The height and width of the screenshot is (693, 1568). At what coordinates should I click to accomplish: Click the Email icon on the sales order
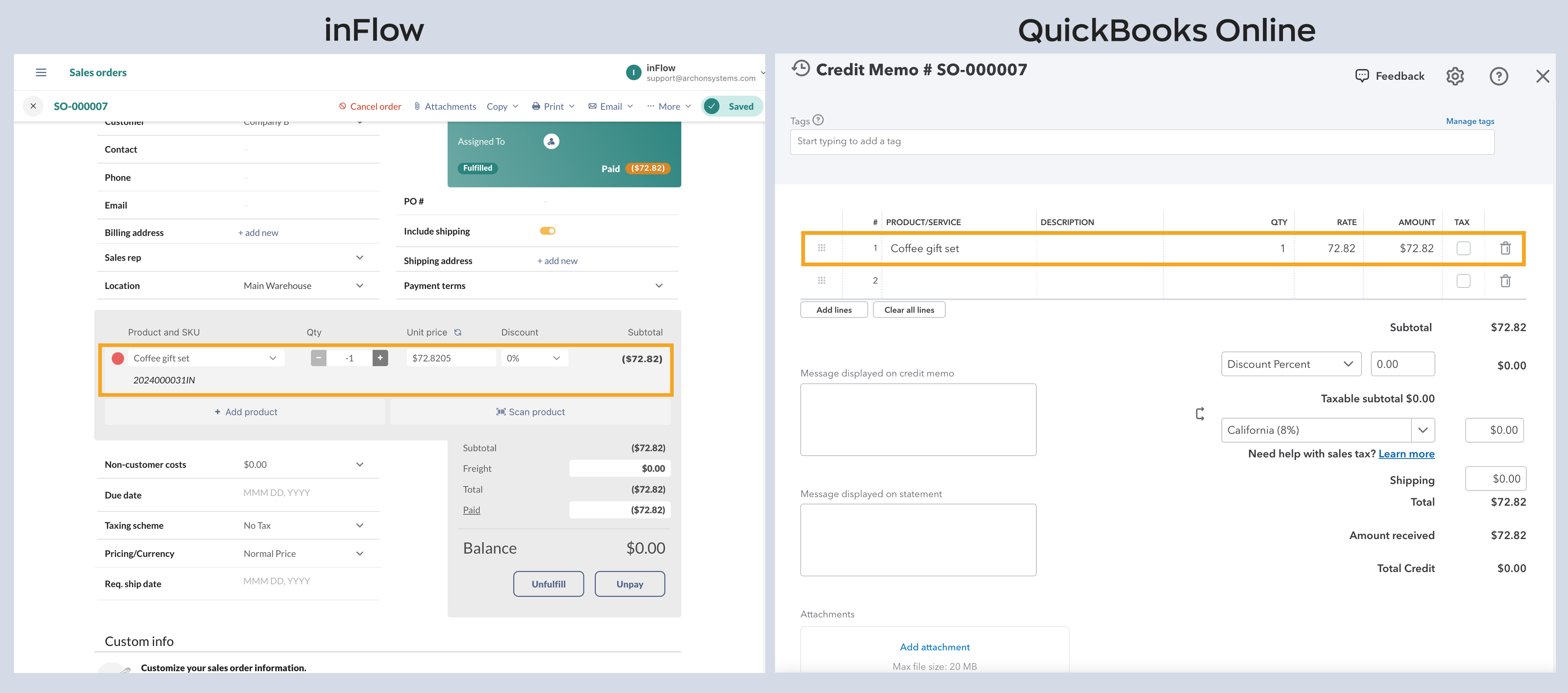click(592, 106)
